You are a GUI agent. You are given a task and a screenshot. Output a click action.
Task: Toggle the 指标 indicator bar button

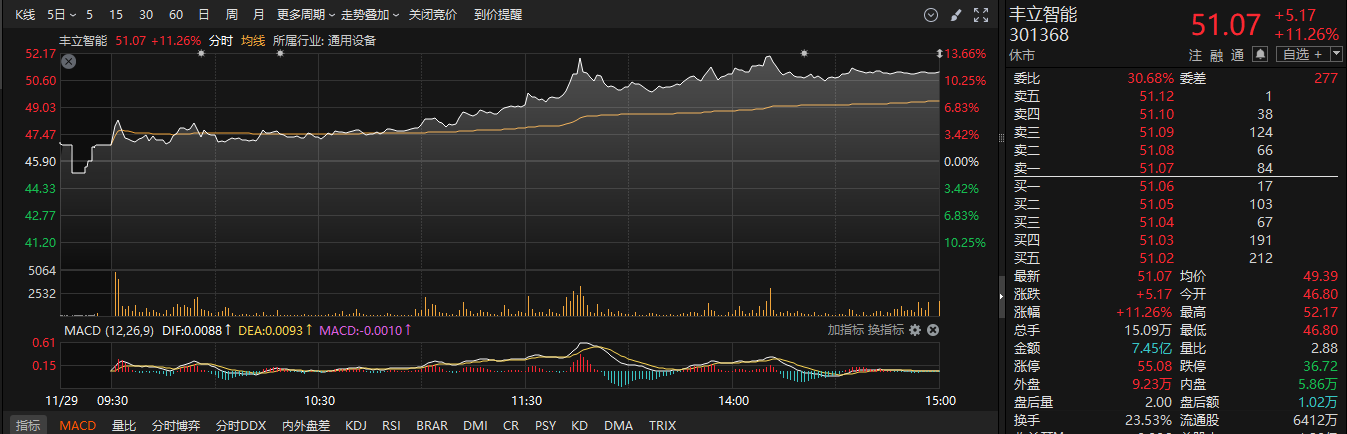[28, 425]
